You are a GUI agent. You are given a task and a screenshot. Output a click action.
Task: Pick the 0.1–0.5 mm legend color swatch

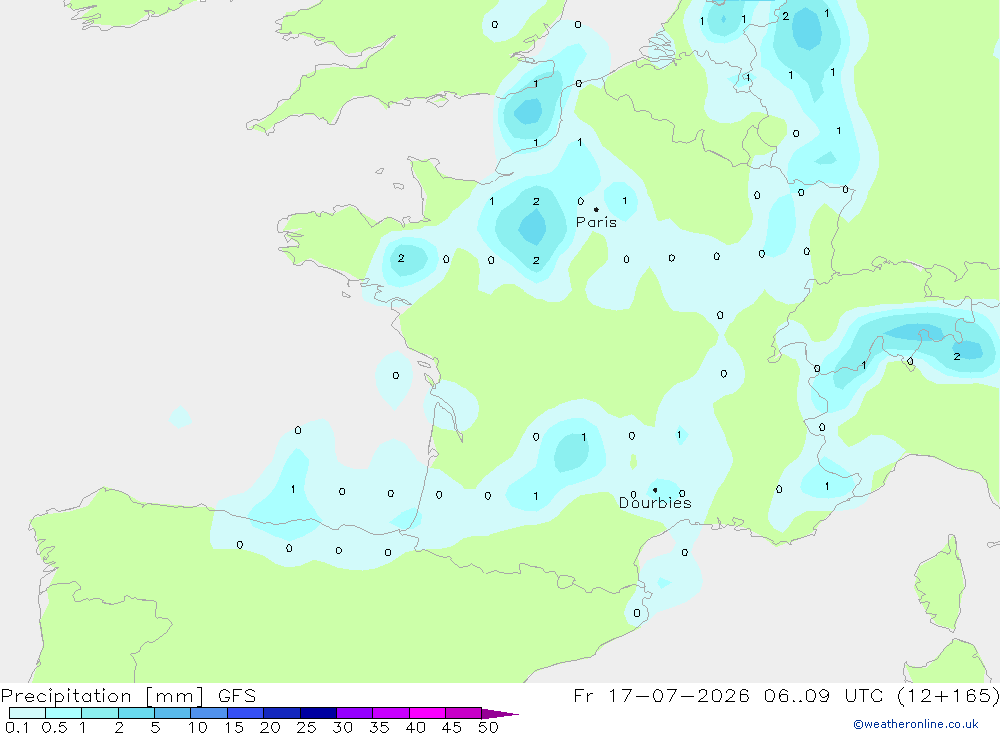point(27,713)
